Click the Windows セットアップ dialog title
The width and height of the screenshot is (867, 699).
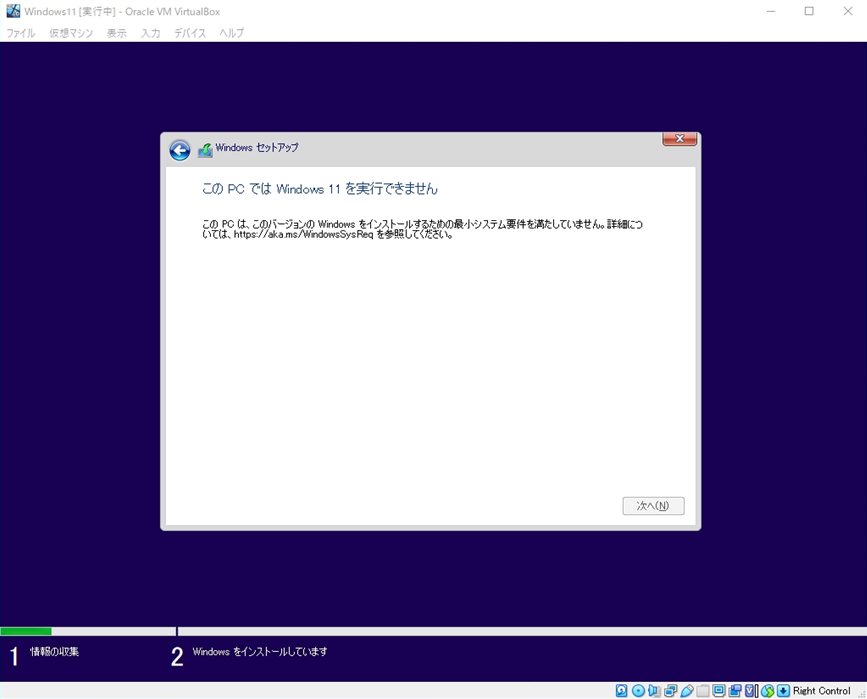tap(257, 148)
